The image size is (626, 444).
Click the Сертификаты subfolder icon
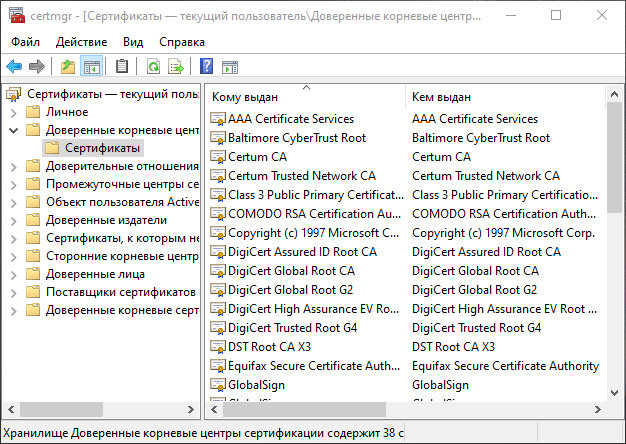52,148
